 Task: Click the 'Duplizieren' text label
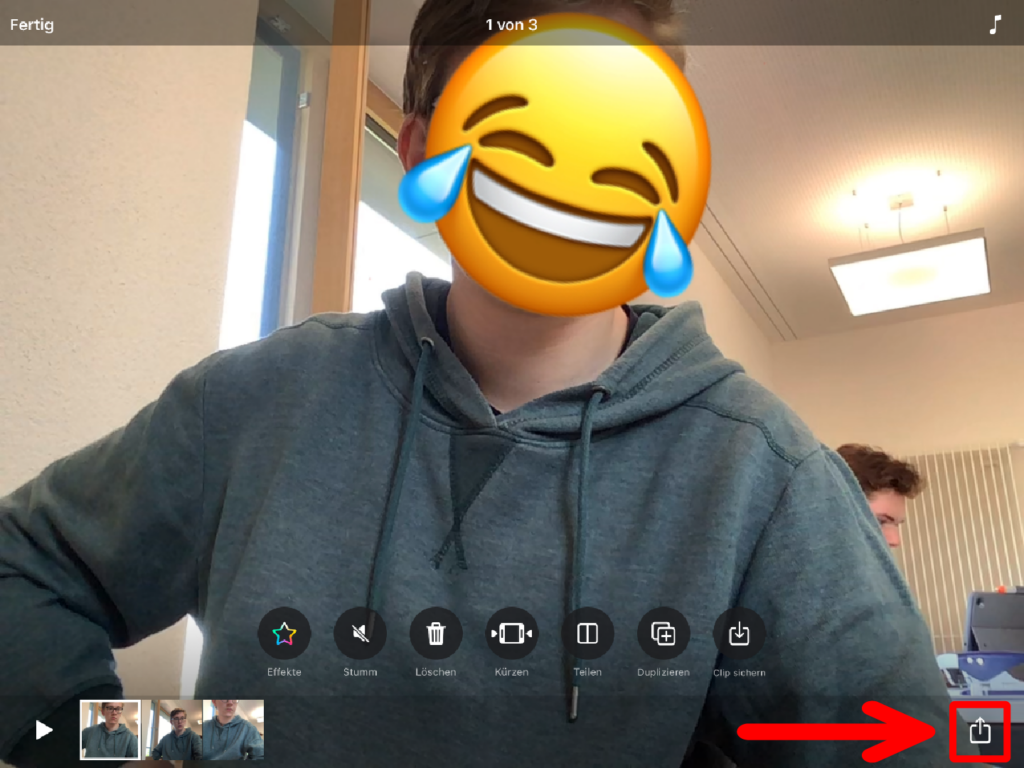663,672
